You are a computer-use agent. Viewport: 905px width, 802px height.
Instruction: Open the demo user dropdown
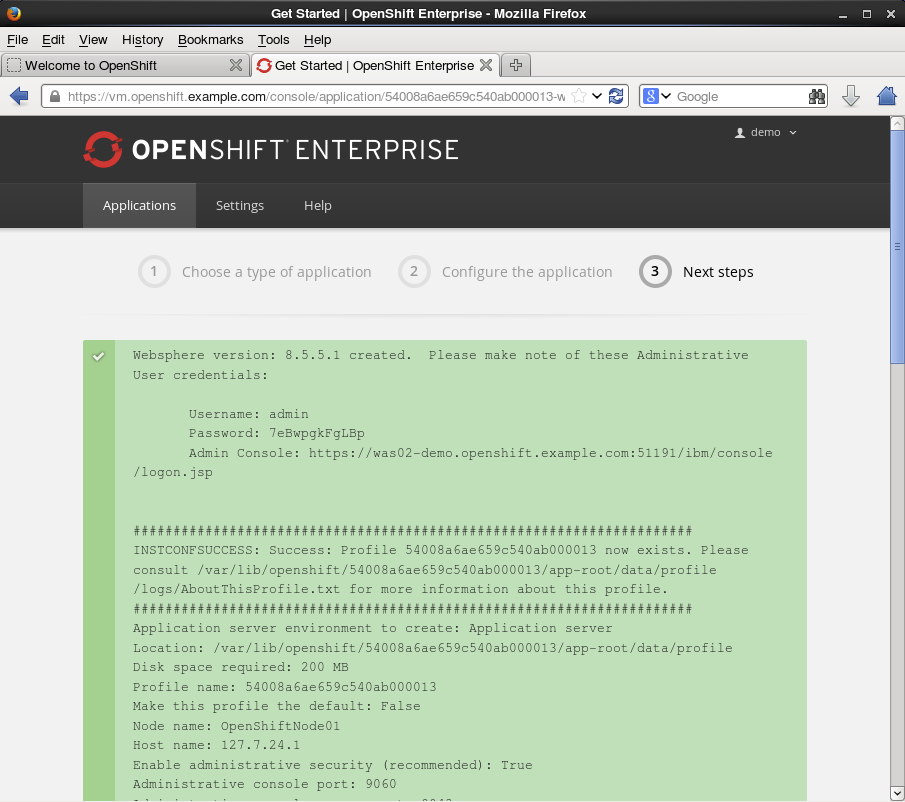coord(765,132)
